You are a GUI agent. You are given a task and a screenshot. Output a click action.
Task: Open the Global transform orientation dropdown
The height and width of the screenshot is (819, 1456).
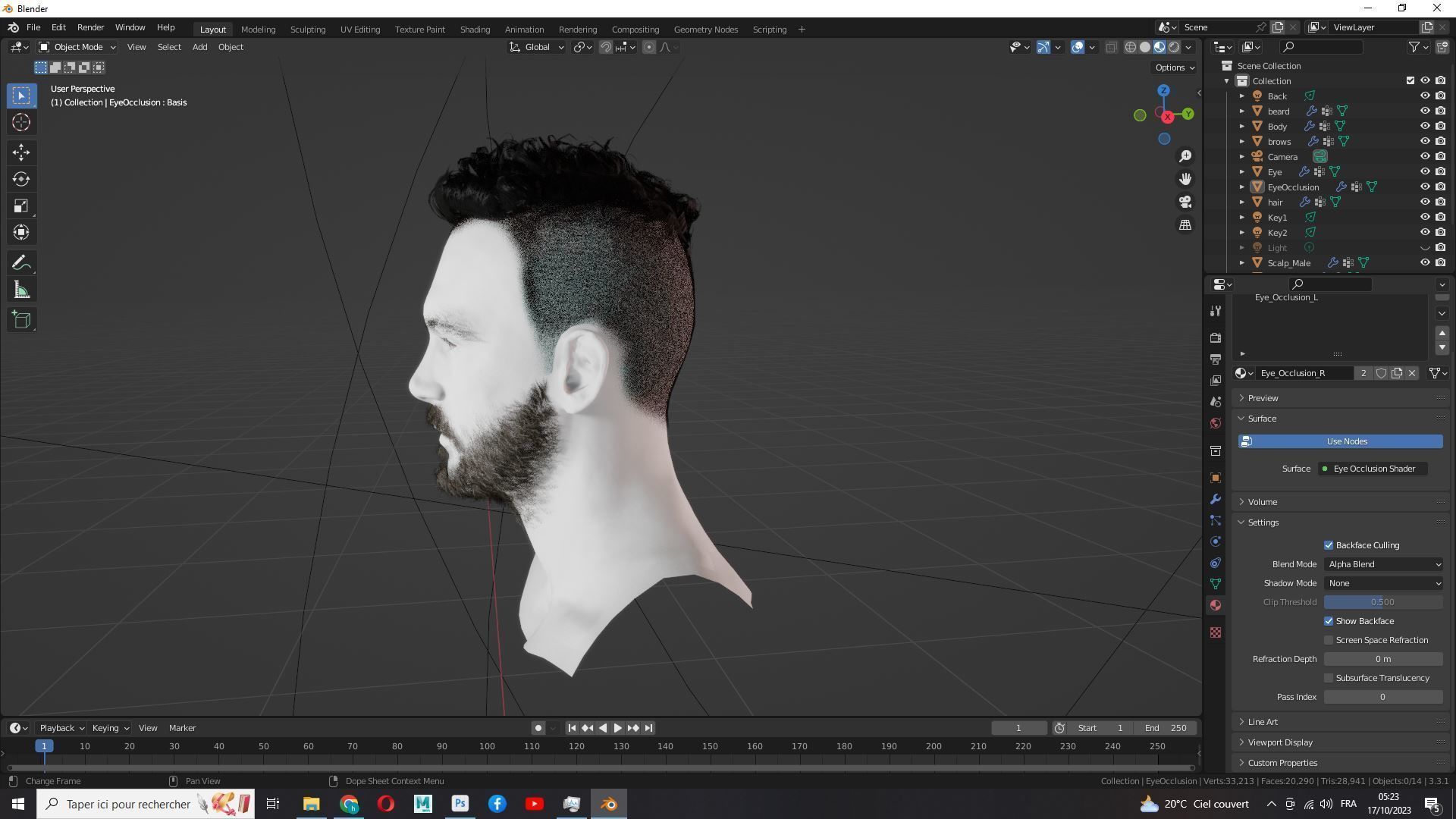(536, 47)
